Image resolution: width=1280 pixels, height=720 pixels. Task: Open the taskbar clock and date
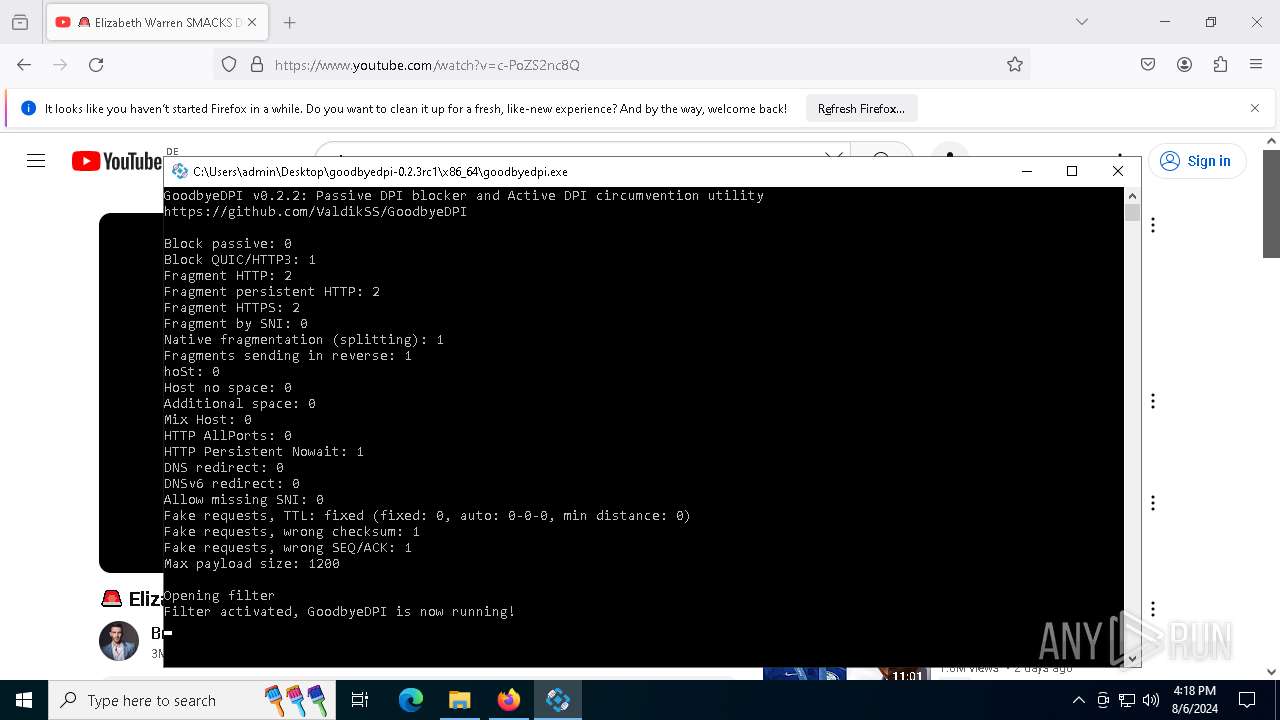(1194, 700)
